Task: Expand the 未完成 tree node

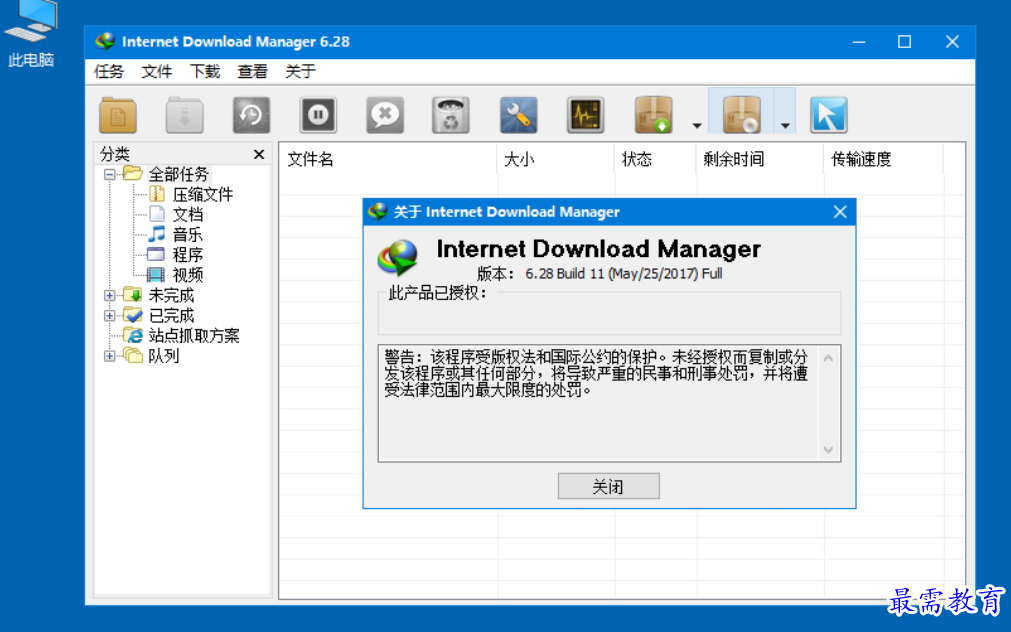Action: click(110, 295)
